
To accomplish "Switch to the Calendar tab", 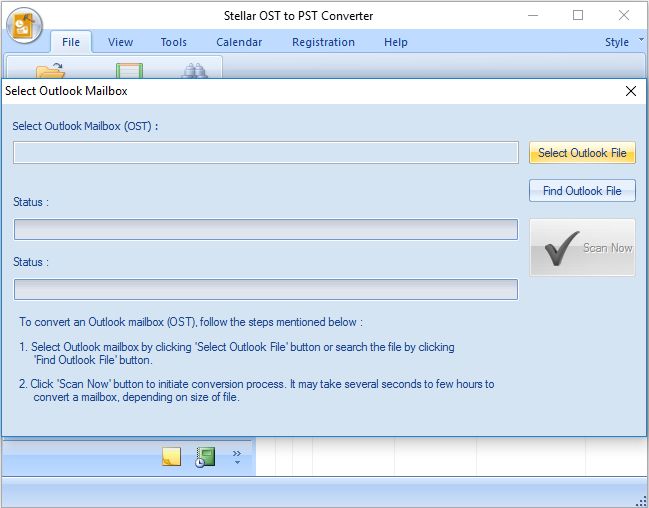I will [x=239, y=42].
